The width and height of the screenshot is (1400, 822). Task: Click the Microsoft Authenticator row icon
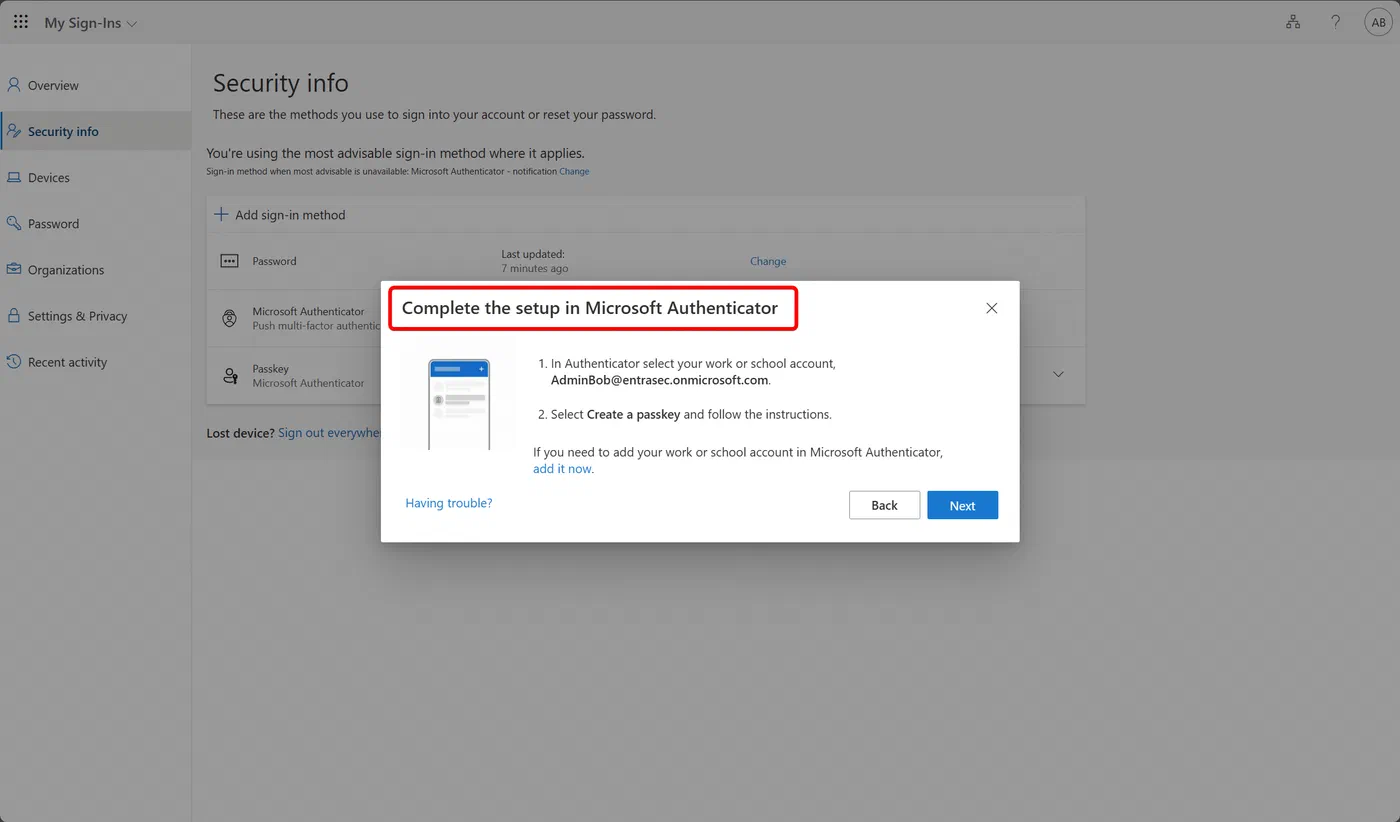(229, 318)
